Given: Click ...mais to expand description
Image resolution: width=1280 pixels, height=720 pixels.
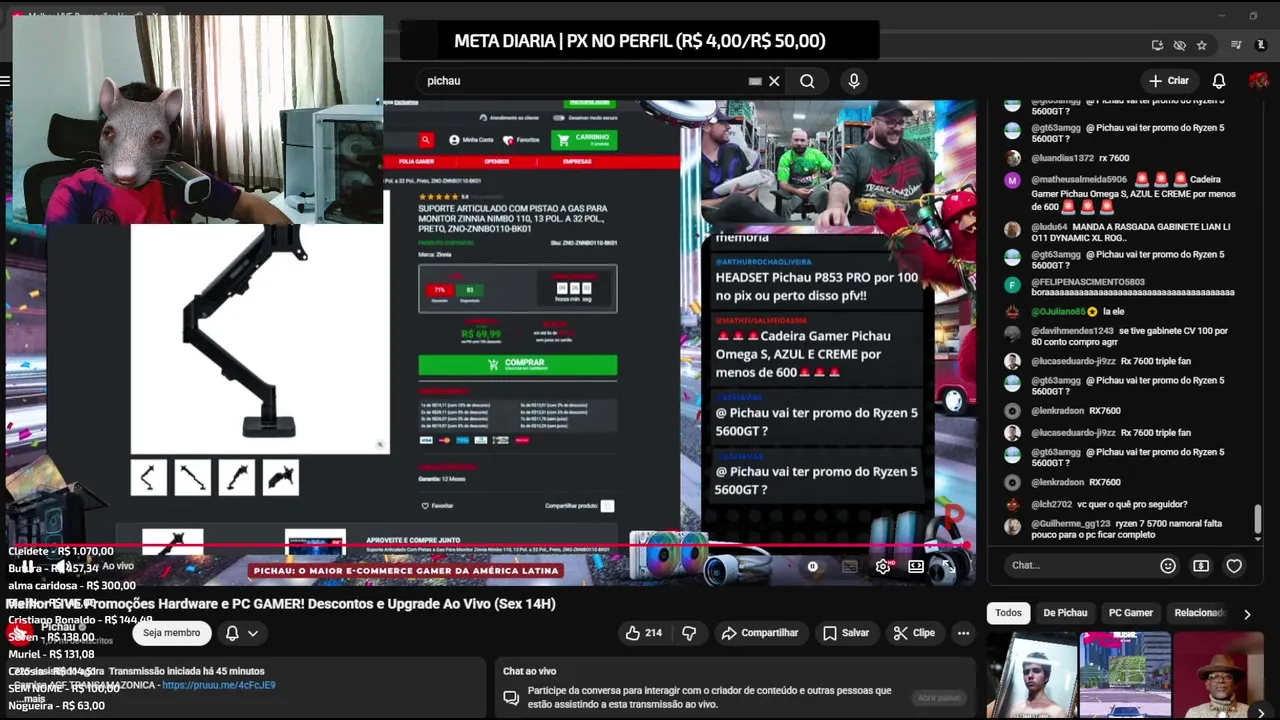Looking at the screenshot, I should [x=30, y=699].
